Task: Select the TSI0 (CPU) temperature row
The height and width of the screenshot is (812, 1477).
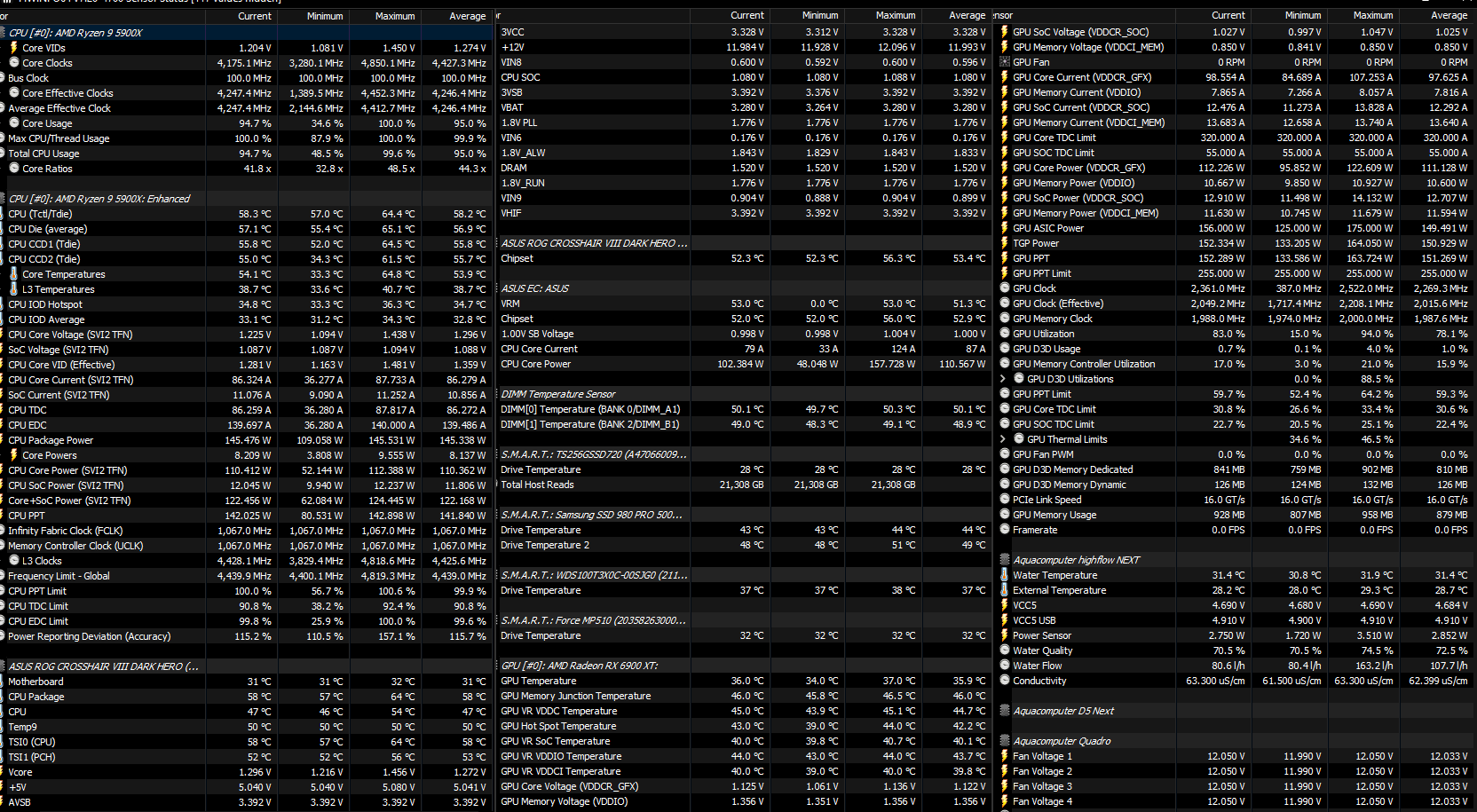Action: coord(246,742)
